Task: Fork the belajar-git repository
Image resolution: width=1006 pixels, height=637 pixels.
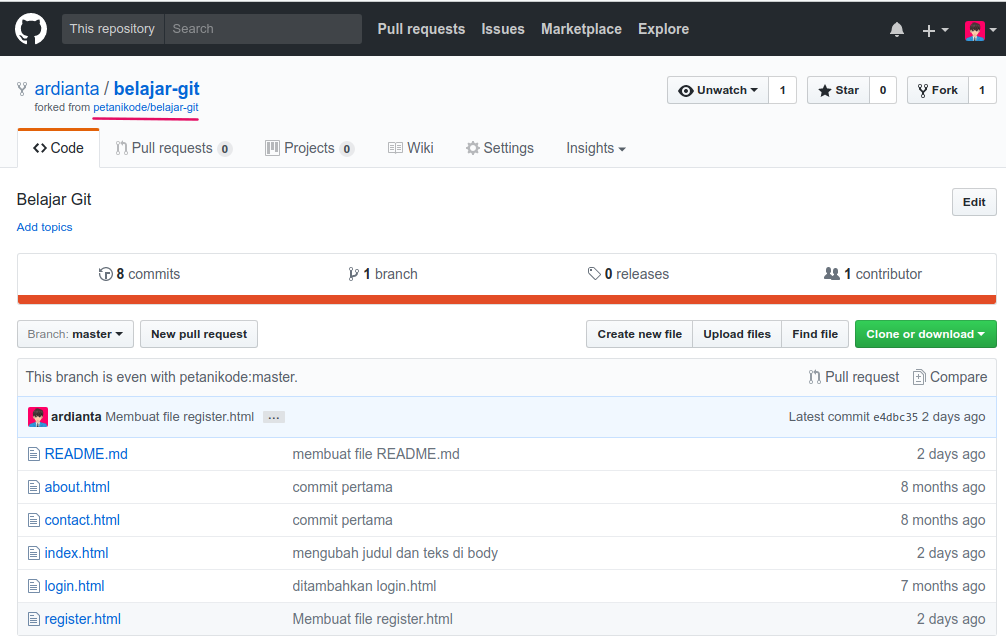Action: tap(936, 90)
